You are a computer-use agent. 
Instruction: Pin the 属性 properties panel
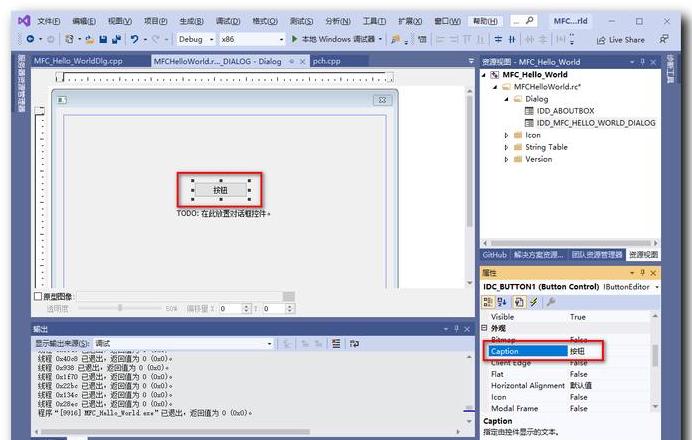point(642,273)
